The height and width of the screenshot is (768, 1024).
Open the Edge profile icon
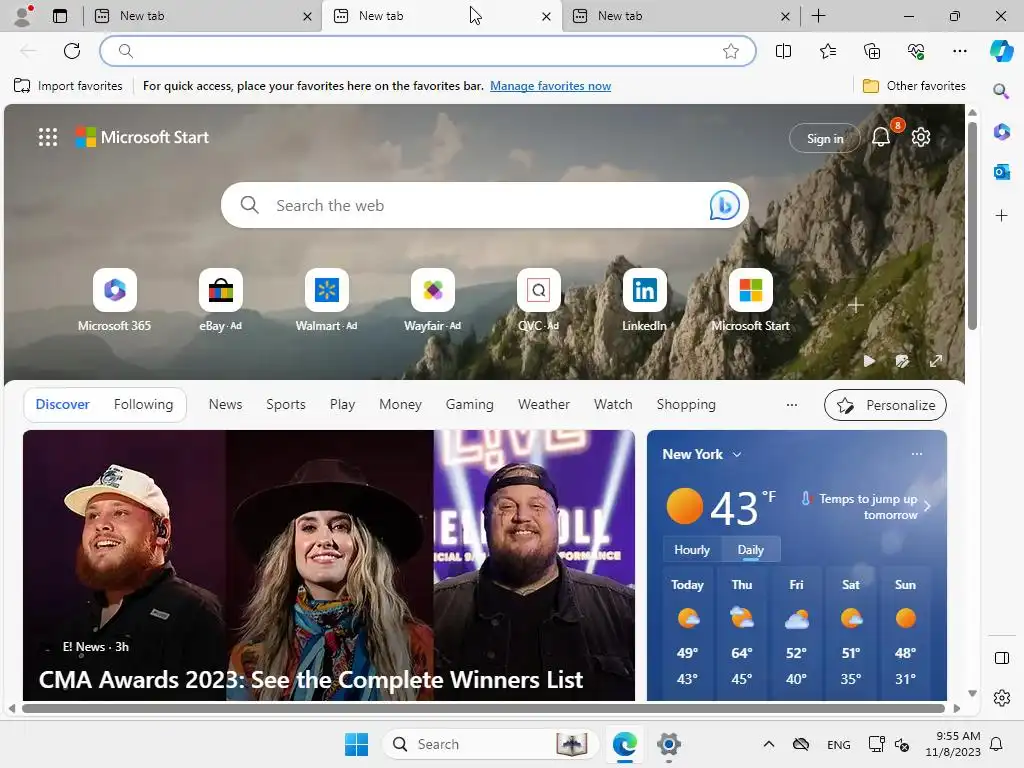(23, 16)
